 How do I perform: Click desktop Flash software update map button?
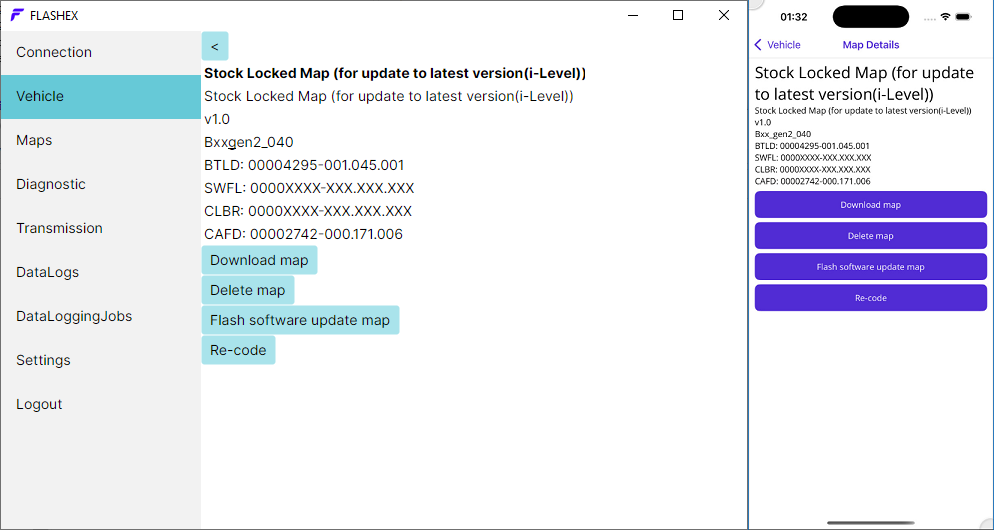coord(300,320)
